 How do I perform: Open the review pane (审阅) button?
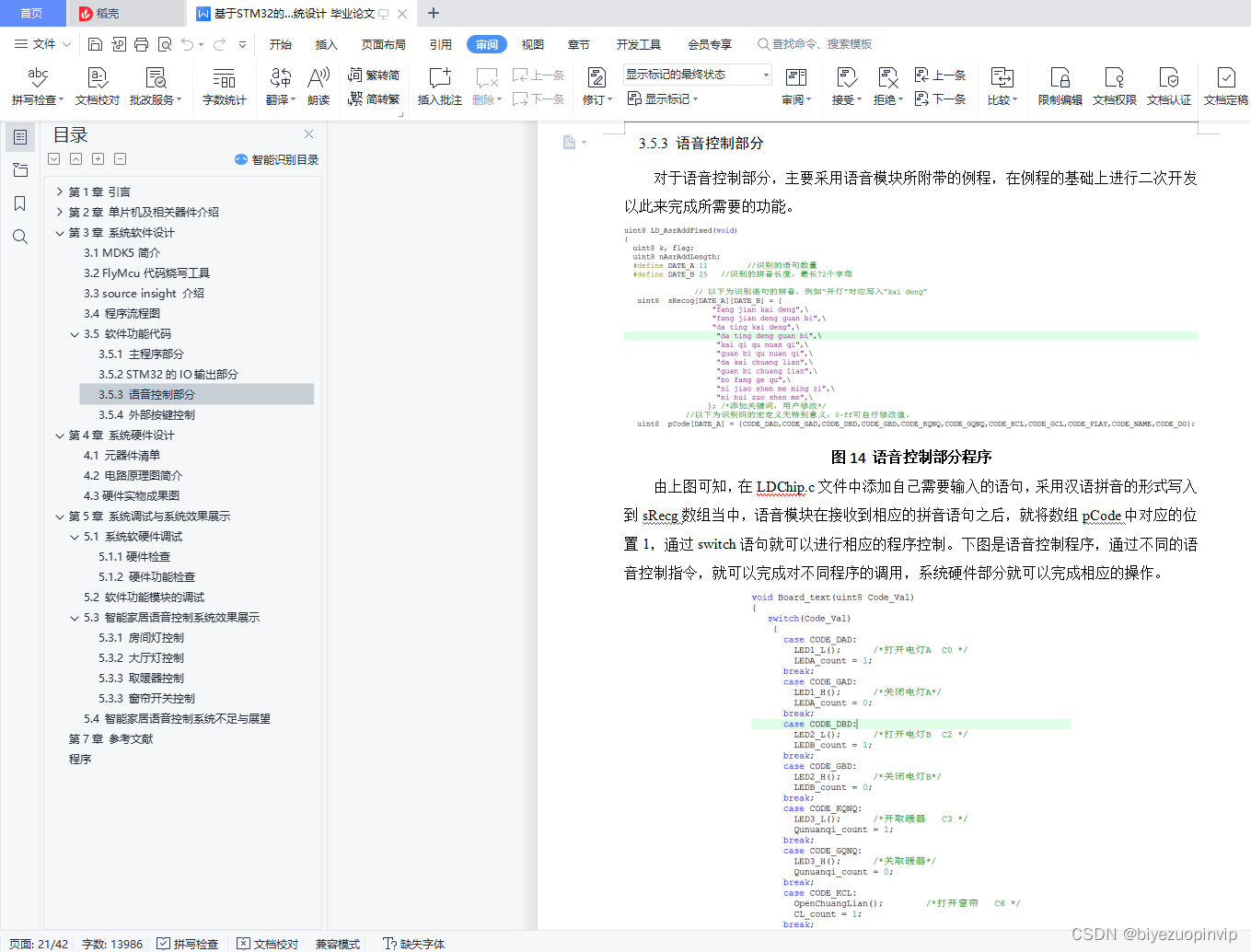point(796,87)
